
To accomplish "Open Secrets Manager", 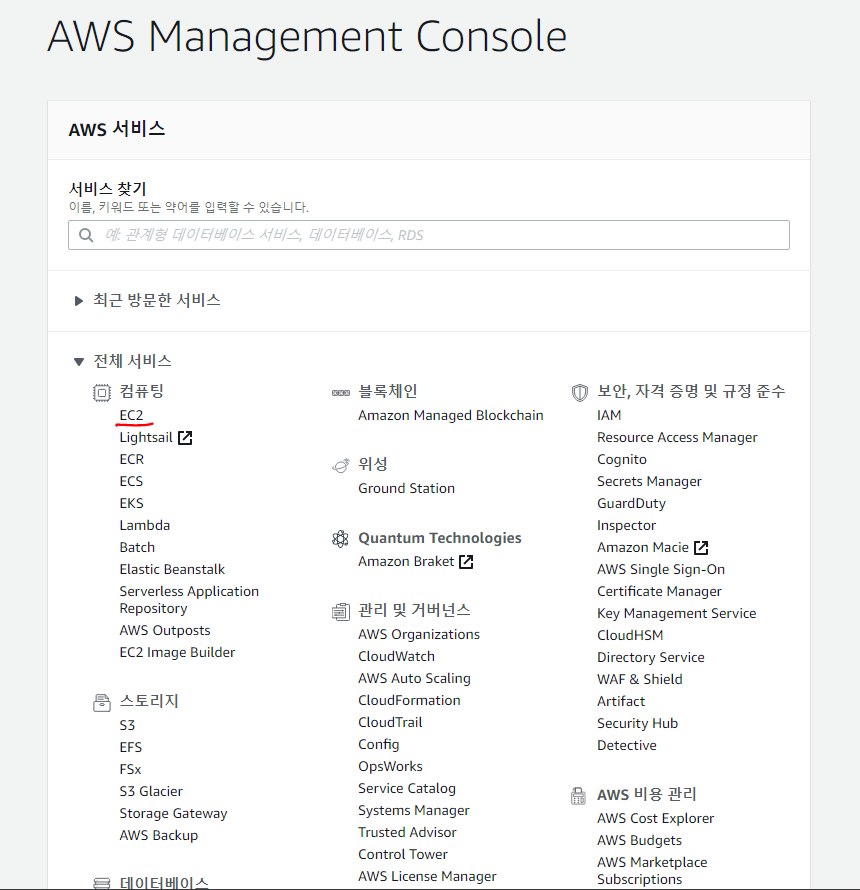I will 649,482.
